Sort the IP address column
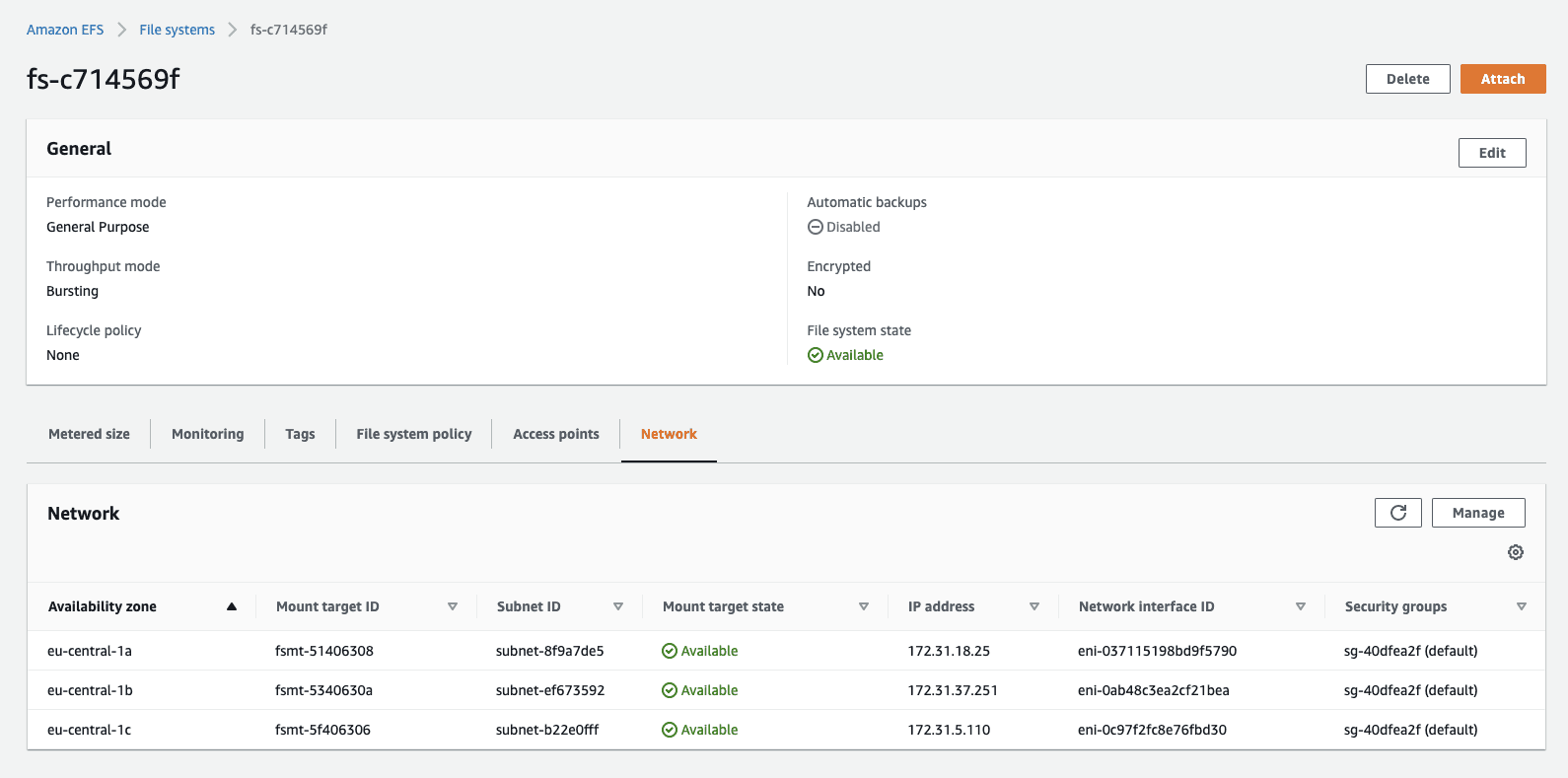Screen dimensions: 1568x778 (1034, 606)
